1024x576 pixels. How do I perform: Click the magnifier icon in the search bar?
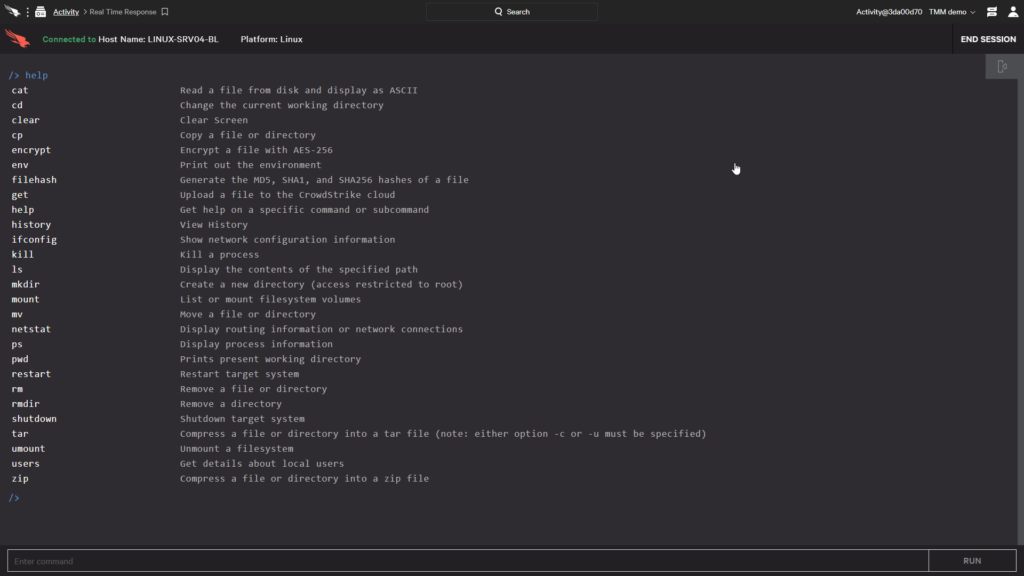coord(498,12)
